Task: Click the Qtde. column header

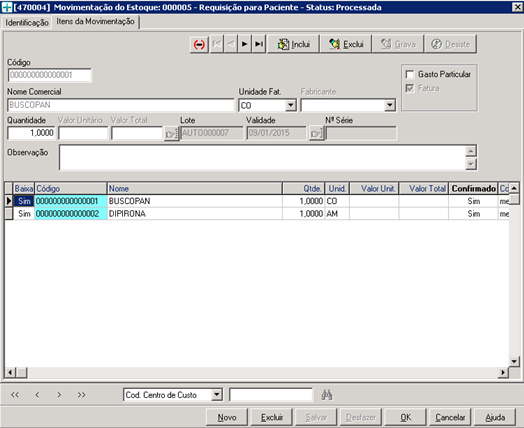Action: [303, 189]
